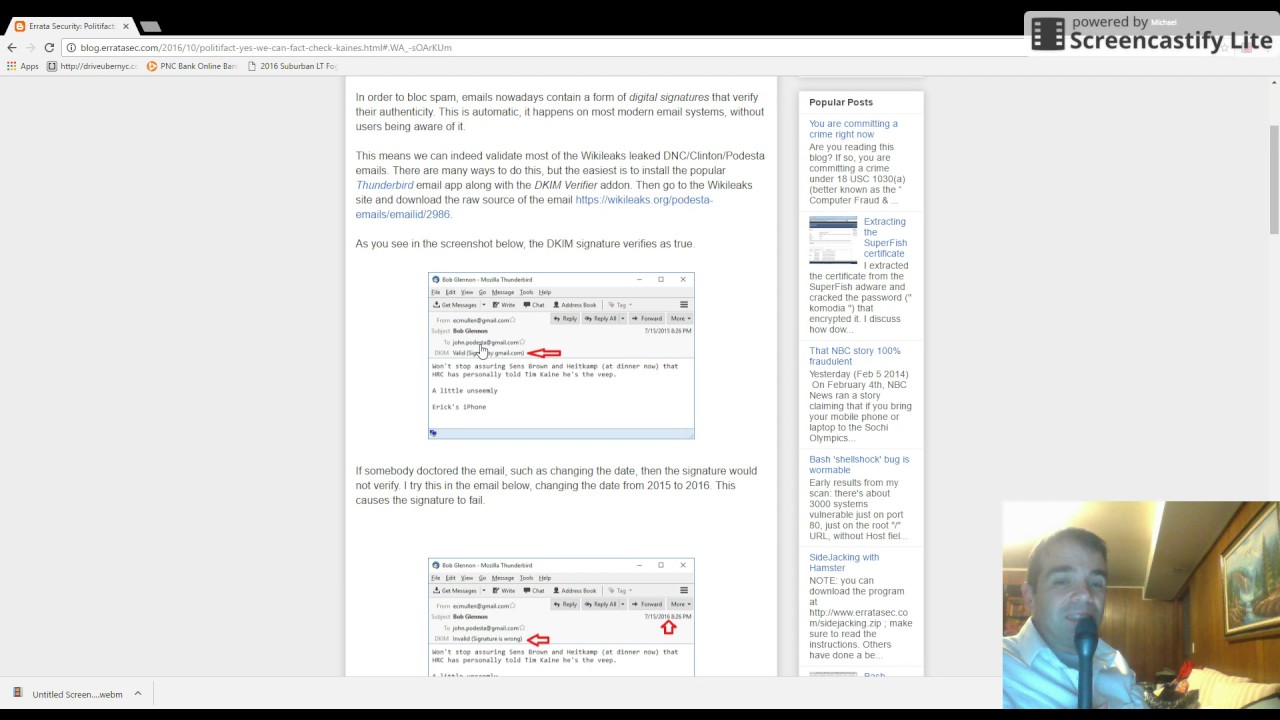
Task: Click the 'digital signatures' italic phrase
Action: pos(668,97)
